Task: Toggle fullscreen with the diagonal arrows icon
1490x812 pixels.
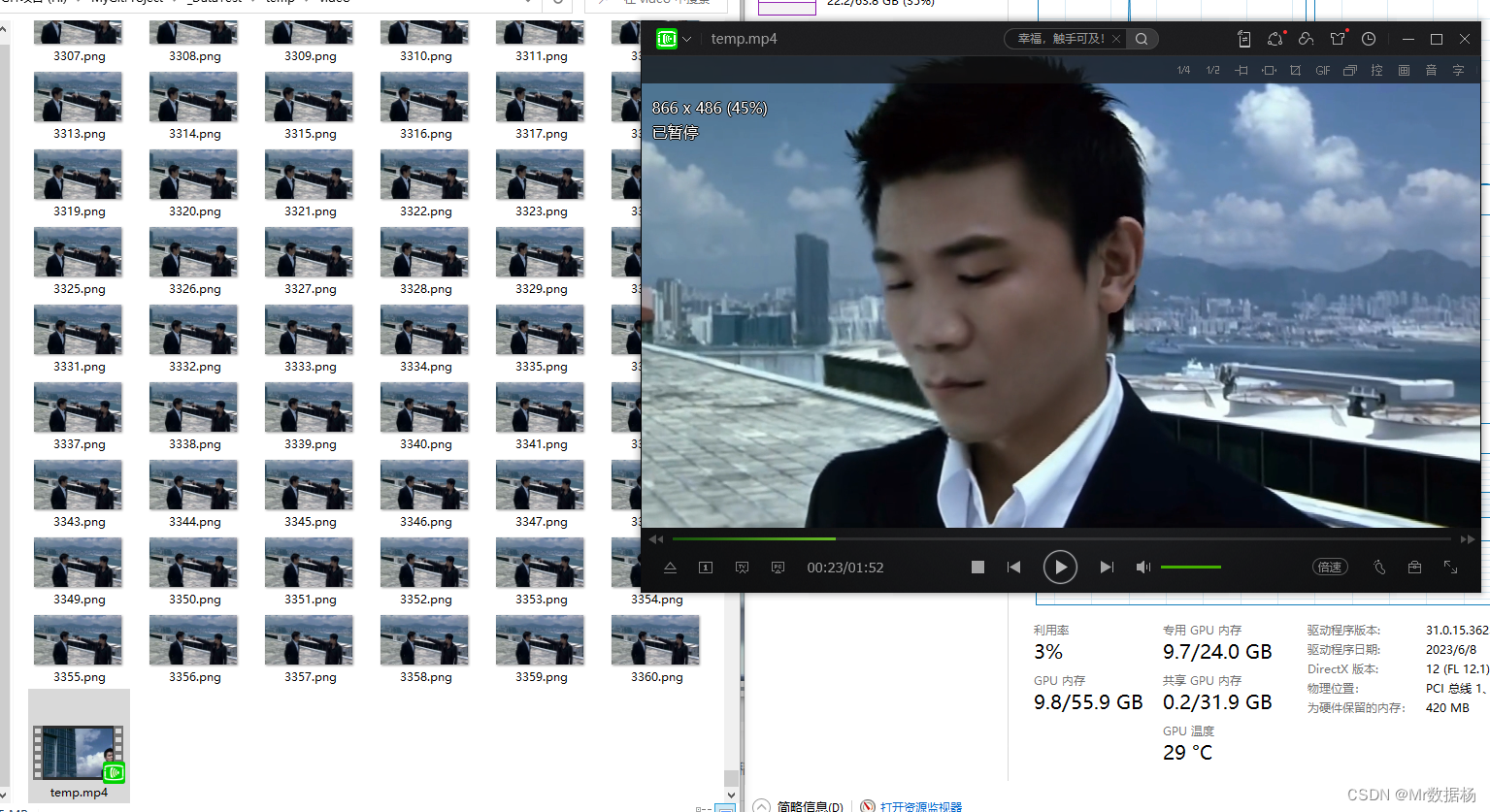Action: [1451, 568]
